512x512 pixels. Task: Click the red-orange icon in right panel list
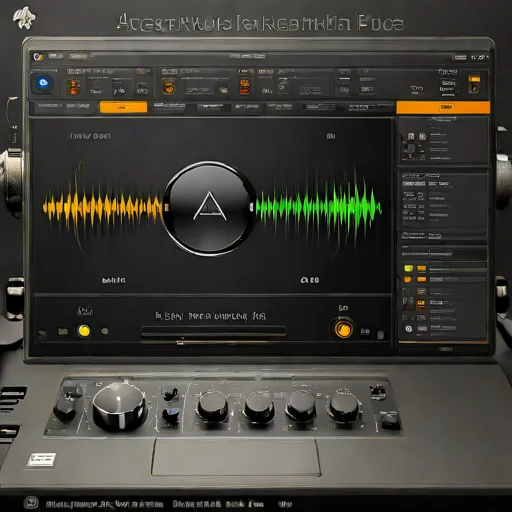421,304
